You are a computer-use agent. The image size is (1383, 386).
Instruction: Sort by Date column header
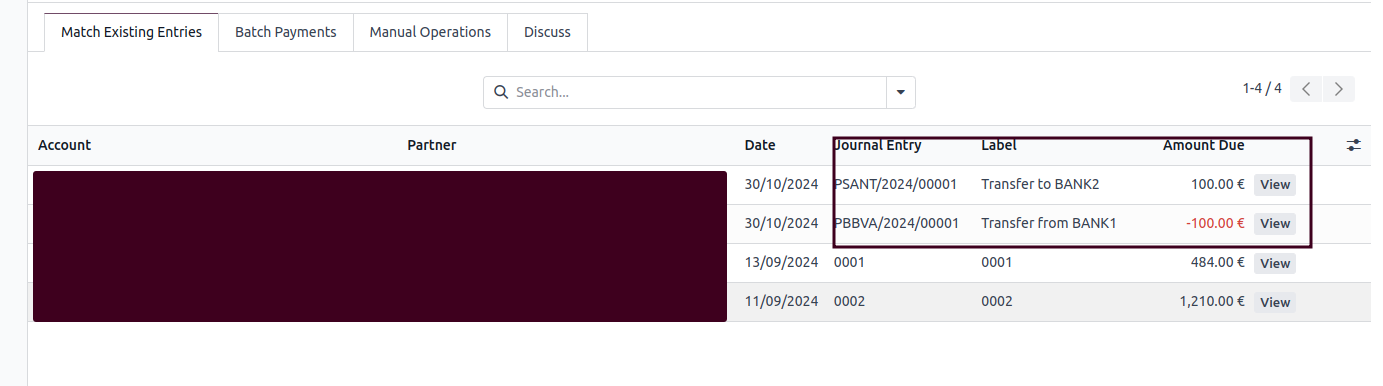click(x=760, y=145)
